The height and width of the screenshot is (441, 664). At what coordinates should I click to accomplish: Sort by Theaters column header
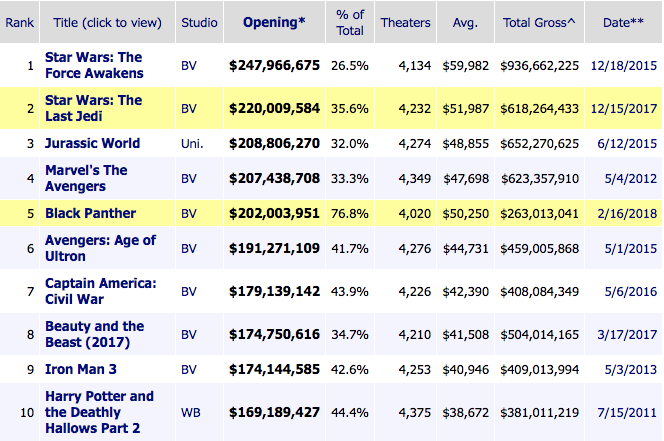coord(405,22)
